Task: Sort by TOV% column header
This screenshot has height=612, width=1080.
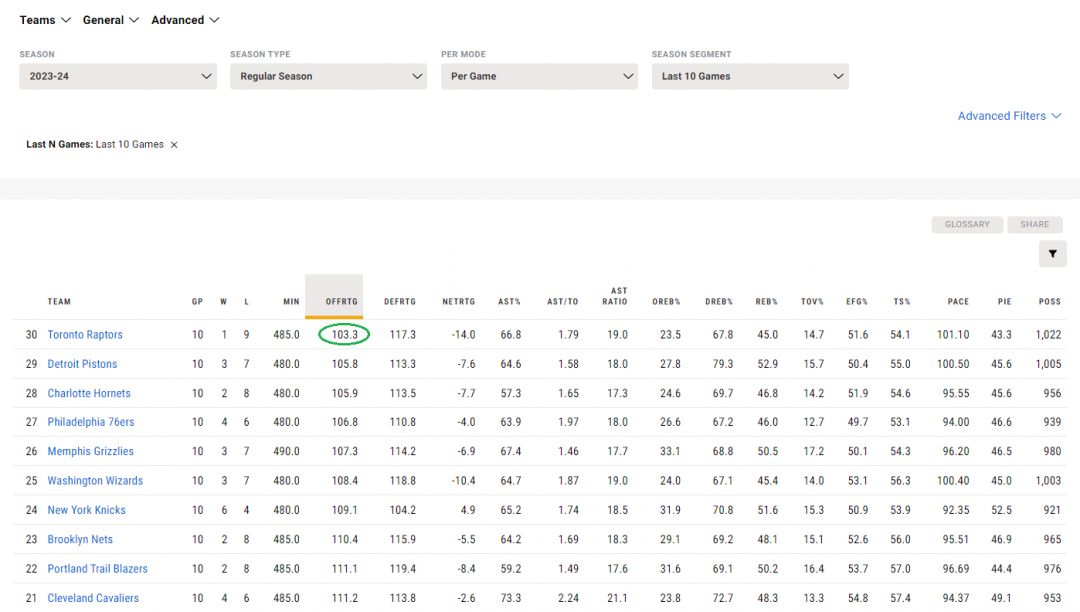Action: [x=813, y=302]
